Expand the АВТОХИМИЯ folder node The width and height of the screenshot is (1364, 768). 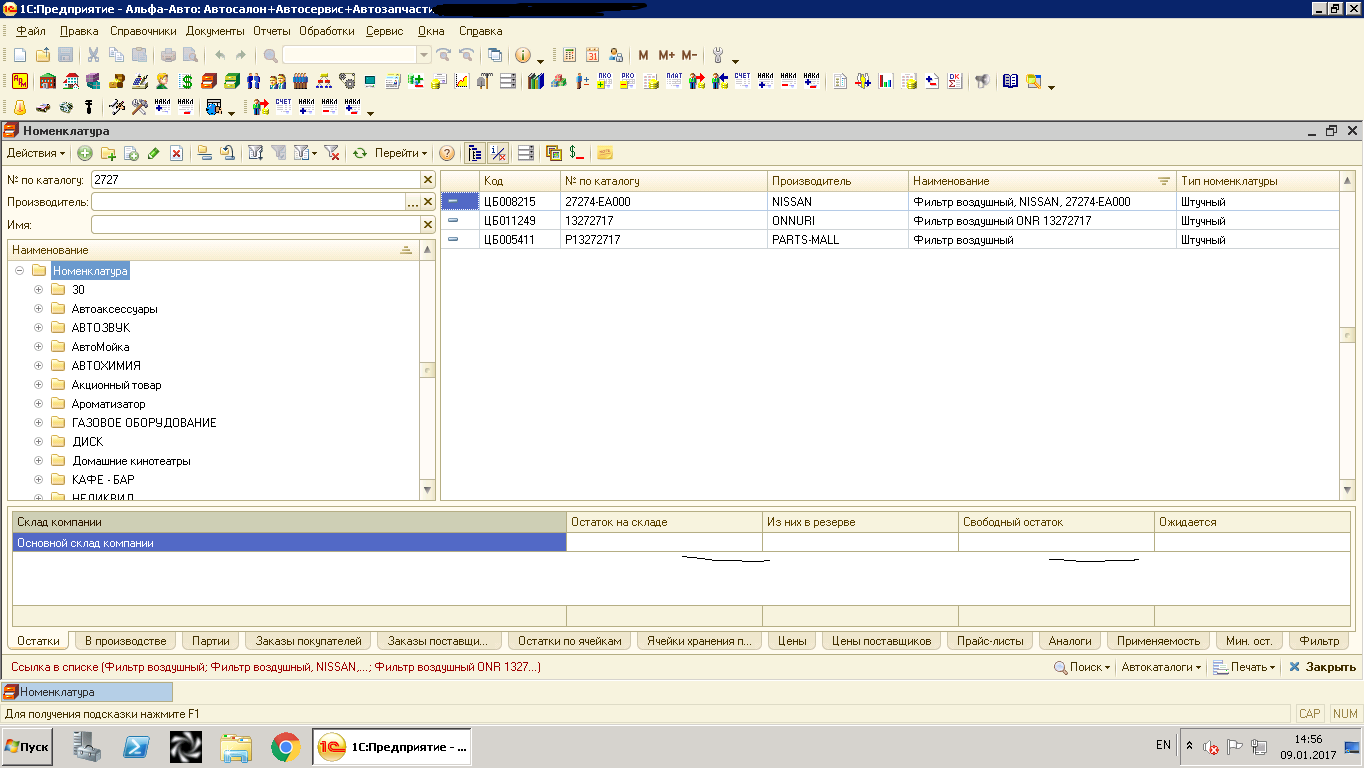pyautogui.click(x=39, y=366)
